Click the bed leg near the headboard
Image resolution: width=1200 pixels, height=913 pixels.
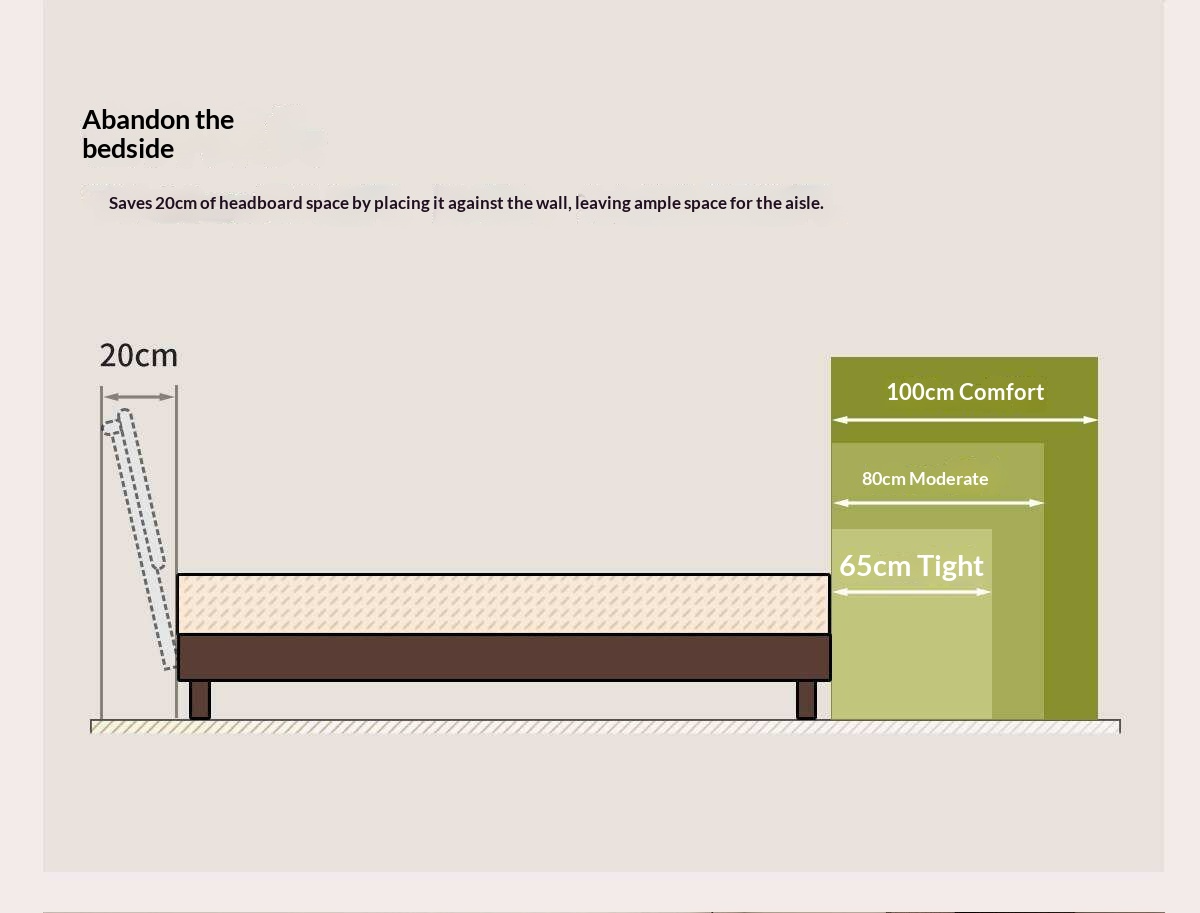point(200,699)
